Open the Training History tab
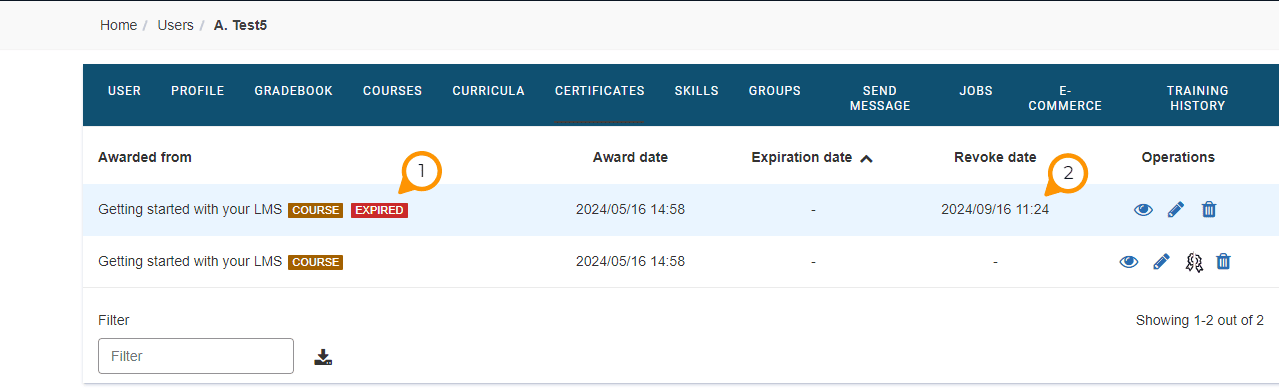The height and width of the screenshot is (388, 1279). pyautogui.click(x=1197, y=98)
